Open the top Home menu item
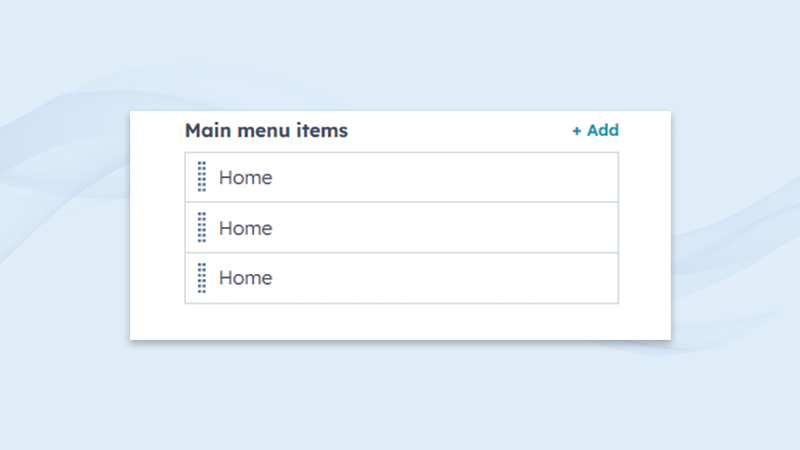Viewport: 800px width, 450px height. click(x=246, y=178)
